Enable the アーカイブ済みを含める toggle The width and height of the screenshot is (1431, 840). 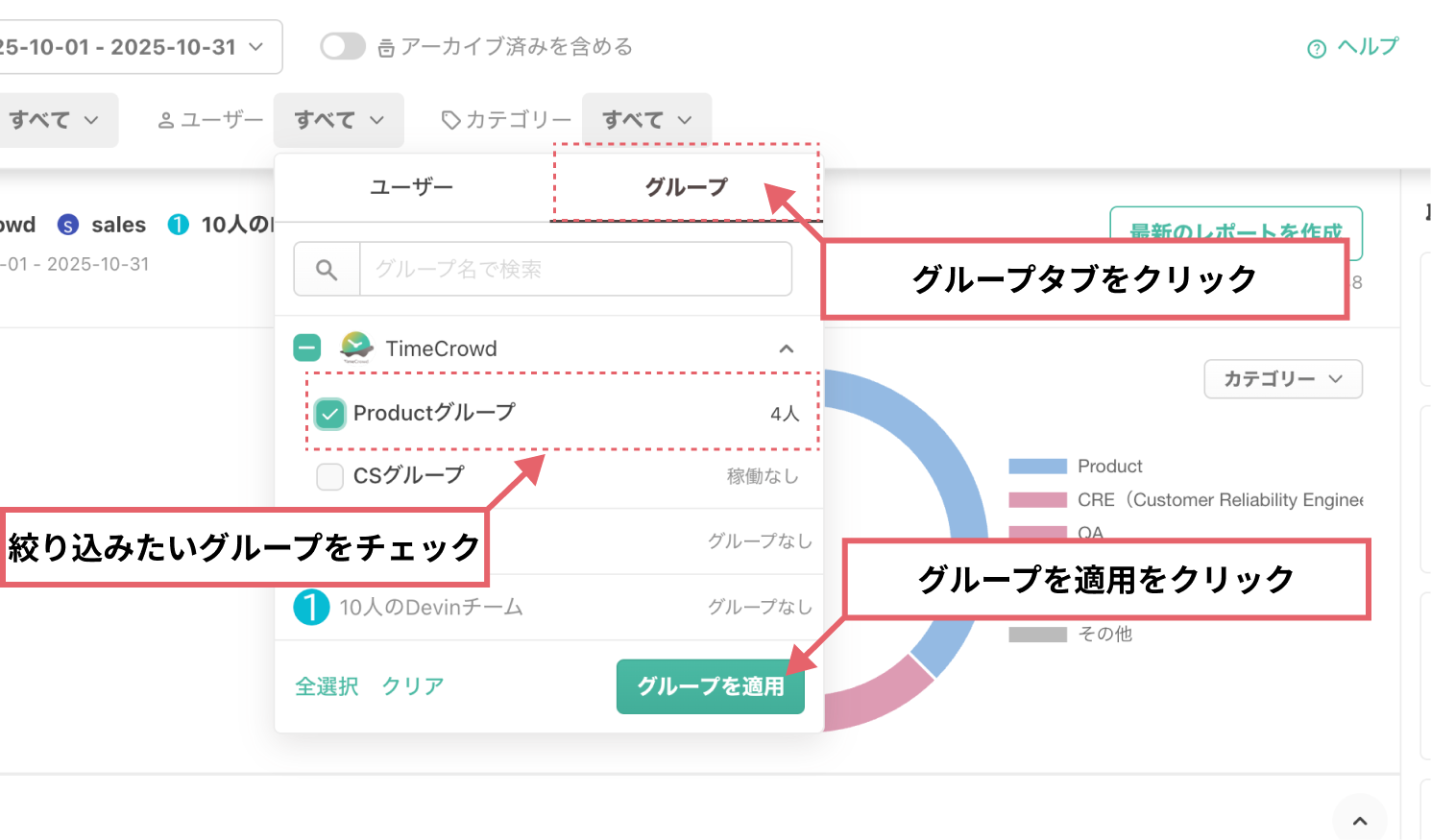[342, 45]
